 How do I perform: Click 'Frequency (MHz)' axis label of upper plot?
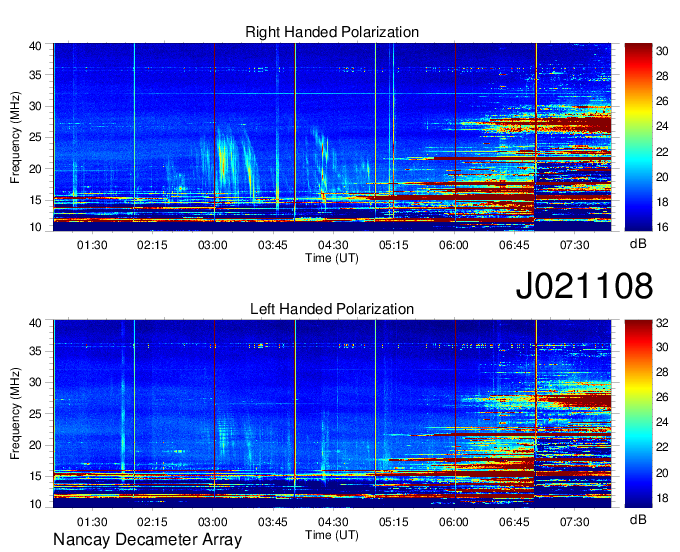(x=15, y=137)
